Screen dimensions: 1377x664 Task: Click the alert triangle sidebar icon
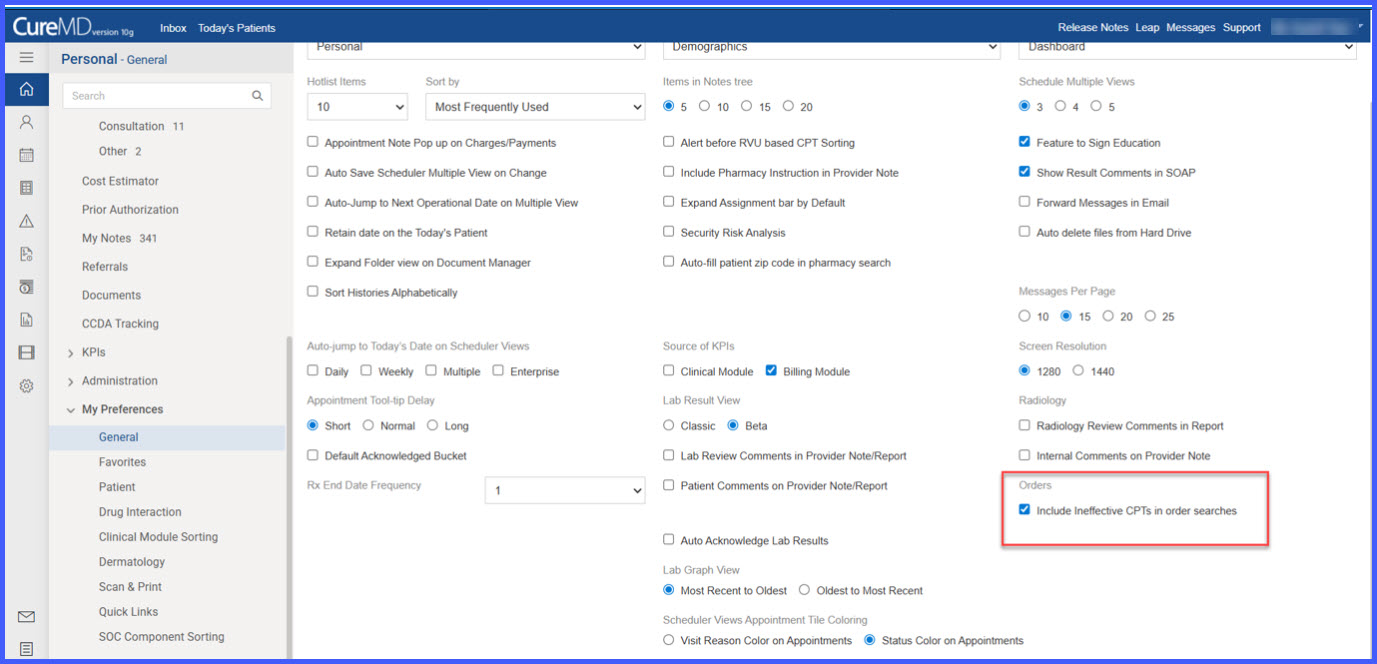(x=26, y=221)
